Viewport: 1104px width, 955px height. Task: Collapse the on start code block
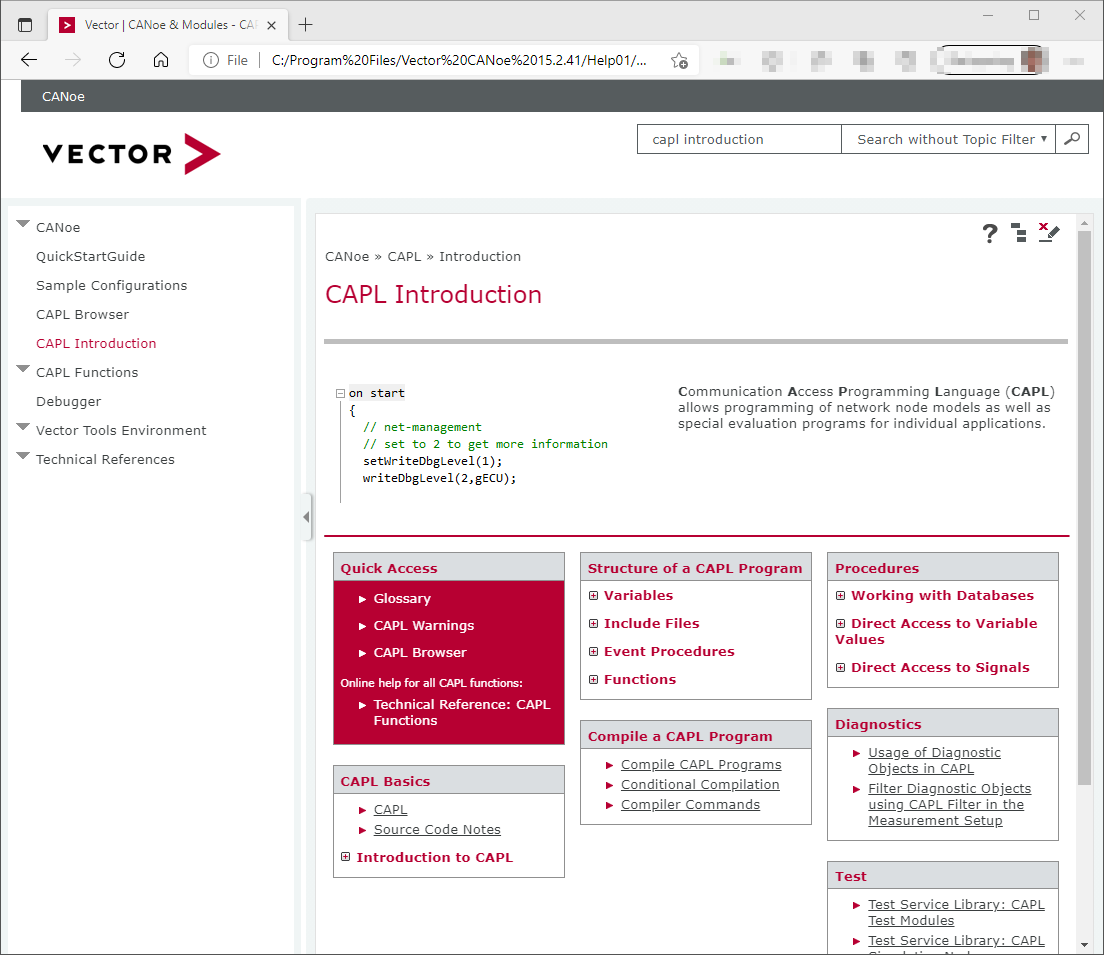click(x=340, y=394)
